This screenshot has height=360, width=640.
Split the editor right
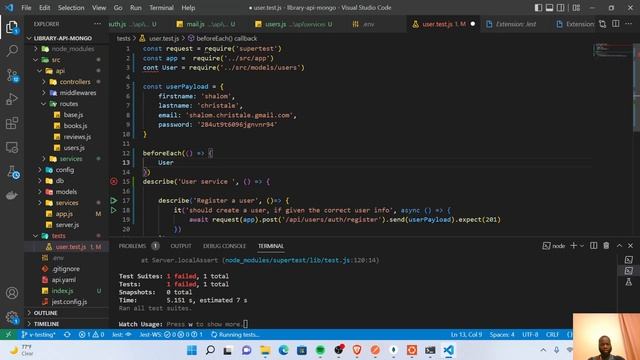click(616, 24)
